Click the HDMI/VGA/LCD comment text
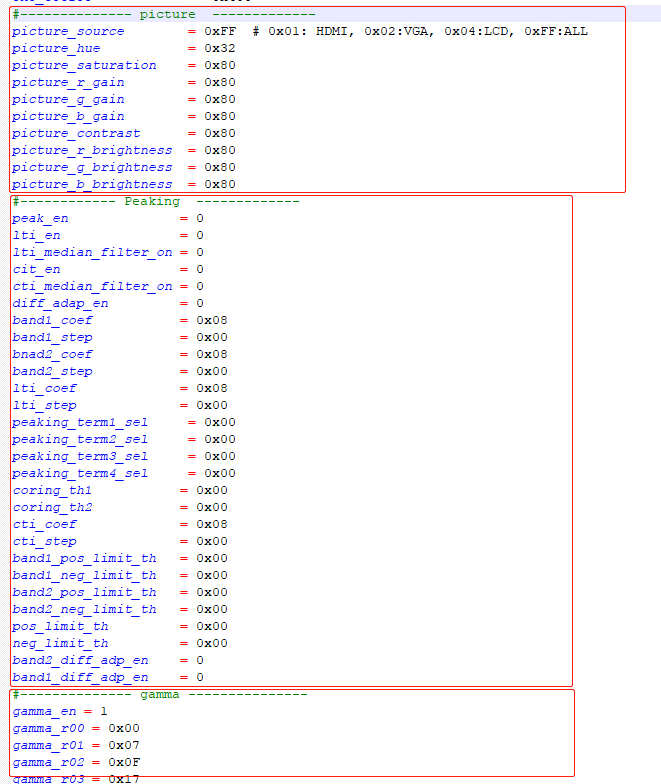The height and width of the screenshot is (784, 661). pos(420,32)
